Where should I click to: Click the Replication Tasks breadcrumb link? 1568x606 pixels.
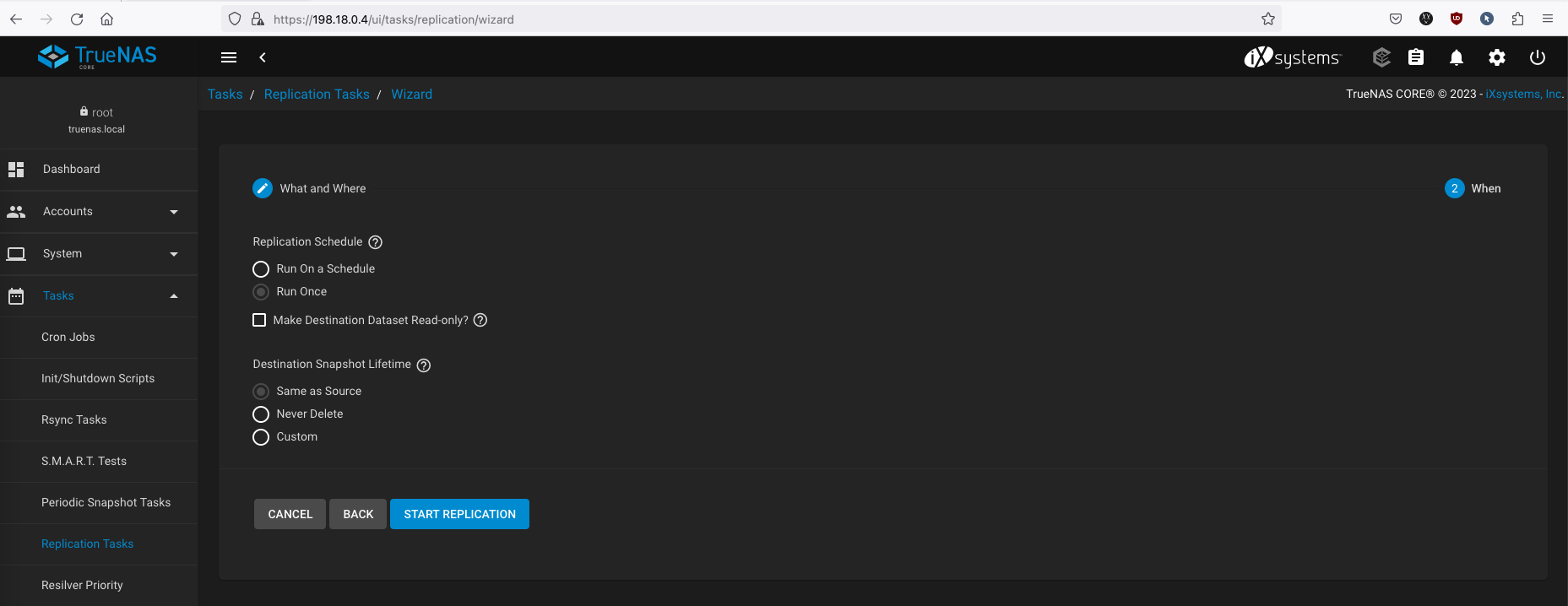coord(317,95)
